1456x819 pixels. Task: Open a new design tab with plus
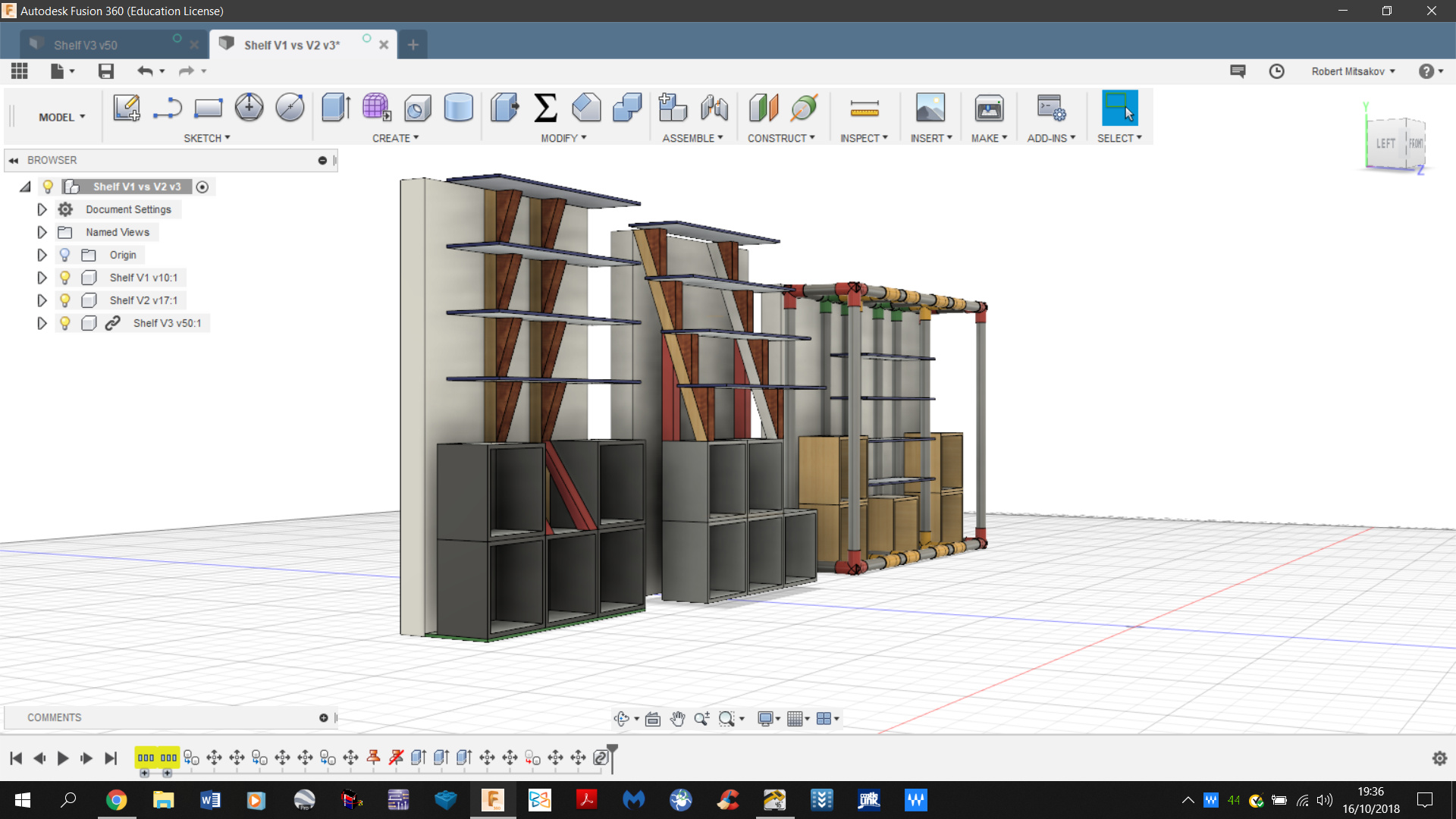pos(413,45)
